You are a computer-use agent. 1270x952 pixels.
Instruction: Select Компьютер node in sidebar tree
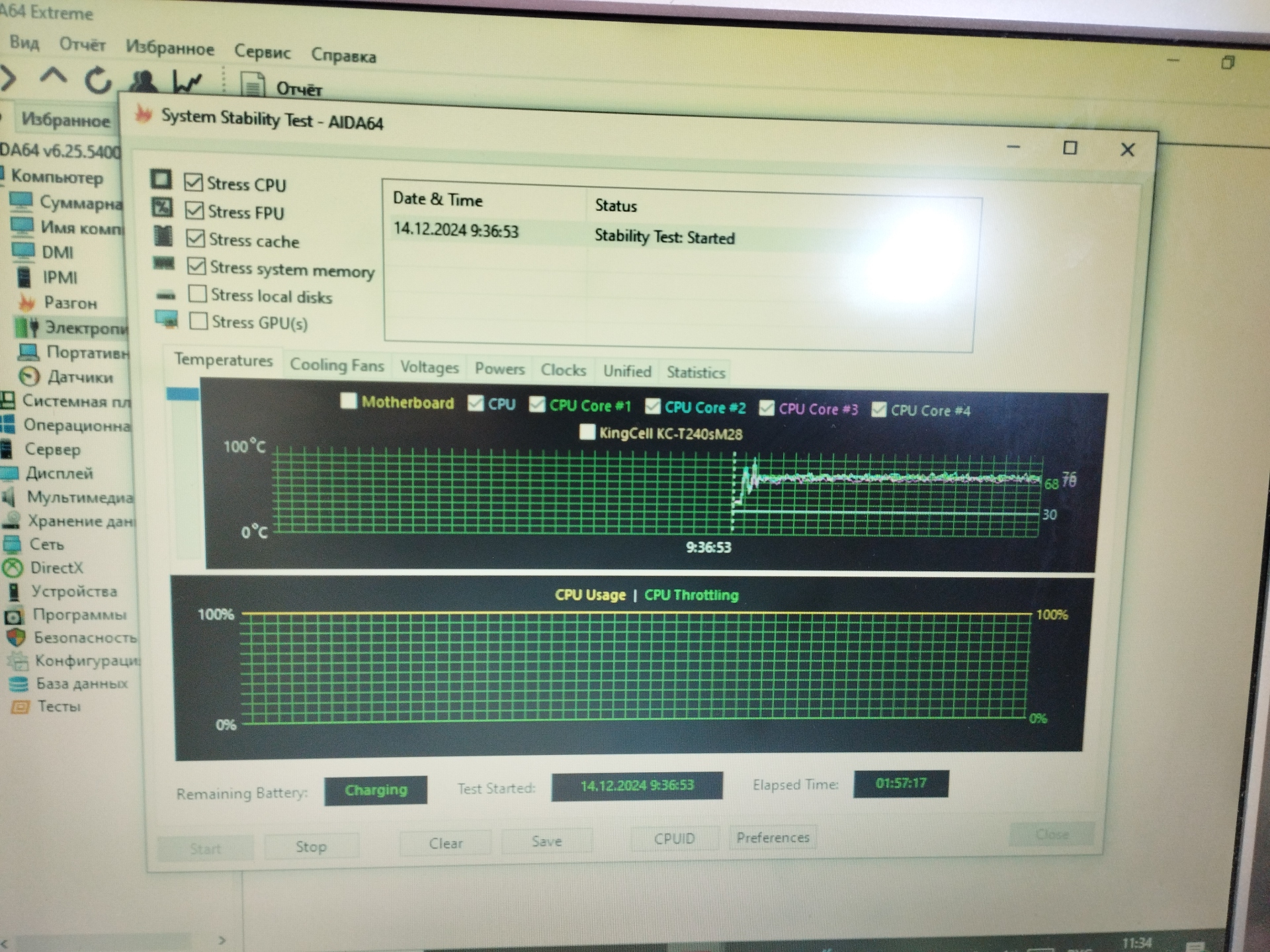point(57,177)
